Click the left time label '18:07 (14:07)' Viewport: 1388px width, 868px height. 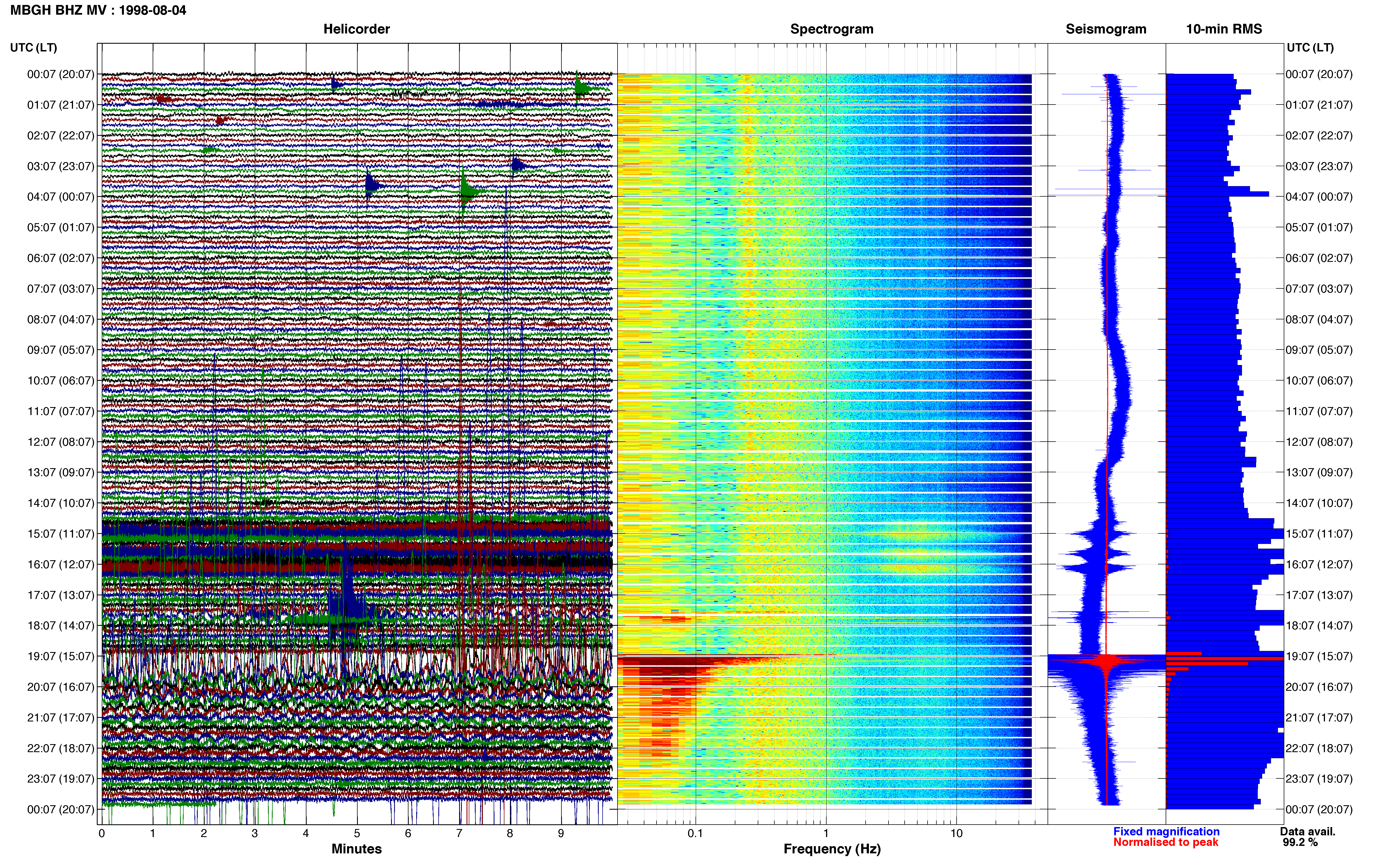click(x=61, y=625)
